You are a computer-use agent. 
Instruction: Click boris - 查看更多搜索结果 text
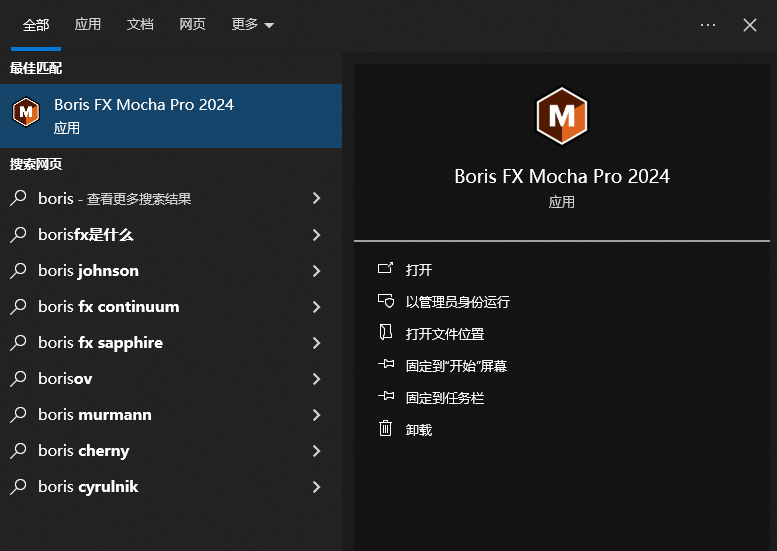(x=114, y=199)
